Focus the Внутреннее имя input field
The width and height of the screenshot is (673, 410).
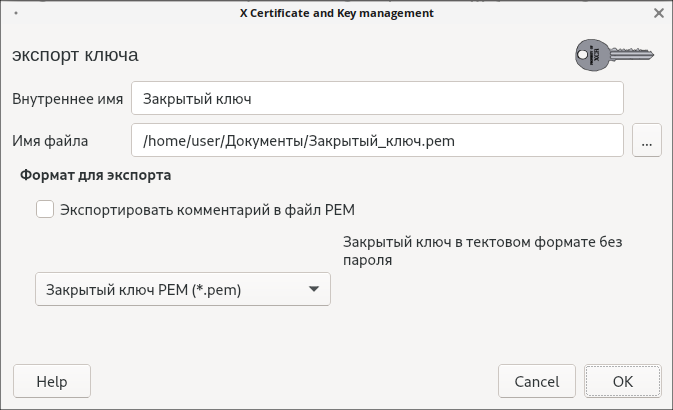pyautogui.click(x=377, y=99)
